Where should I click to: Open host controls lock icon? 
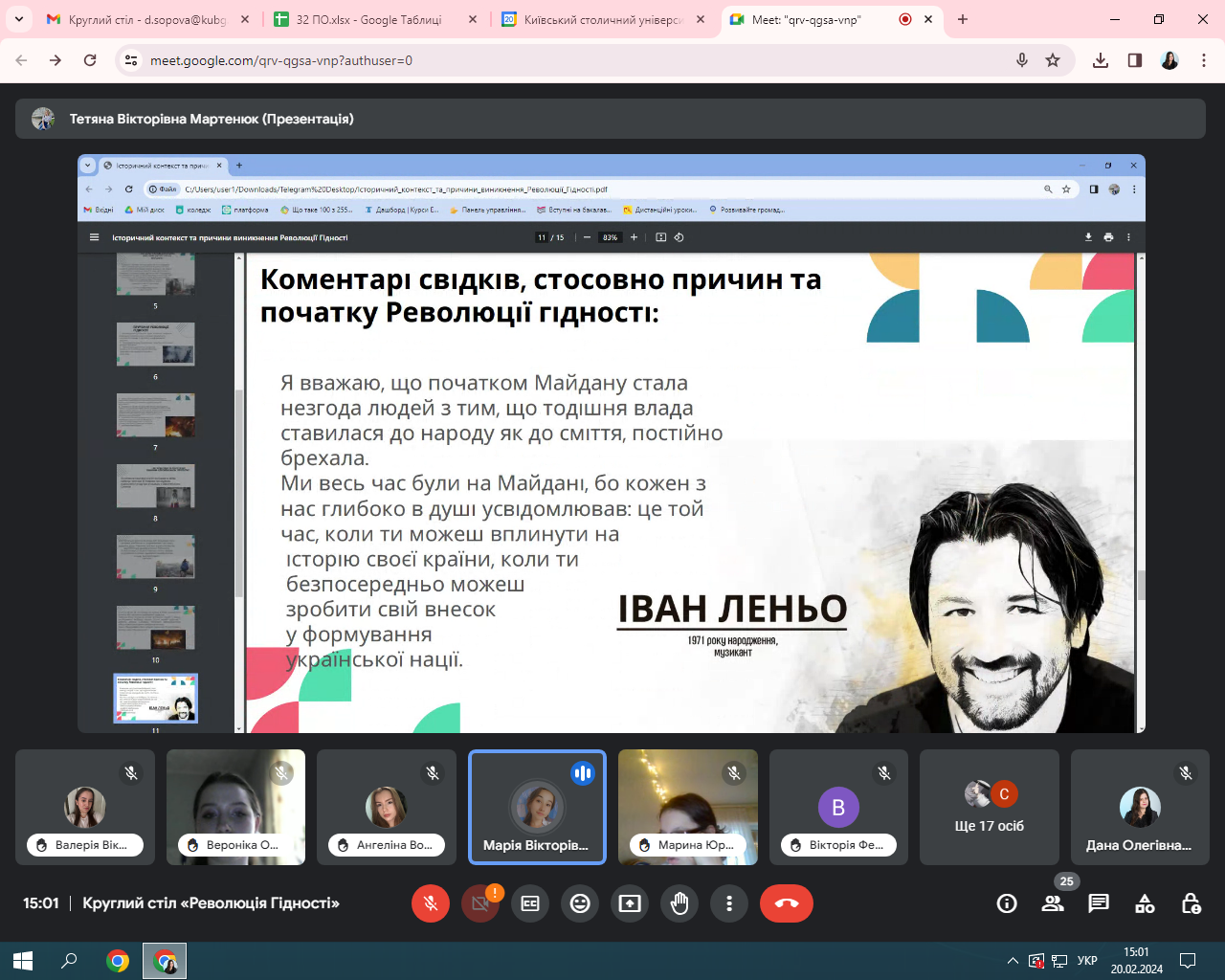pos(1191,903)
